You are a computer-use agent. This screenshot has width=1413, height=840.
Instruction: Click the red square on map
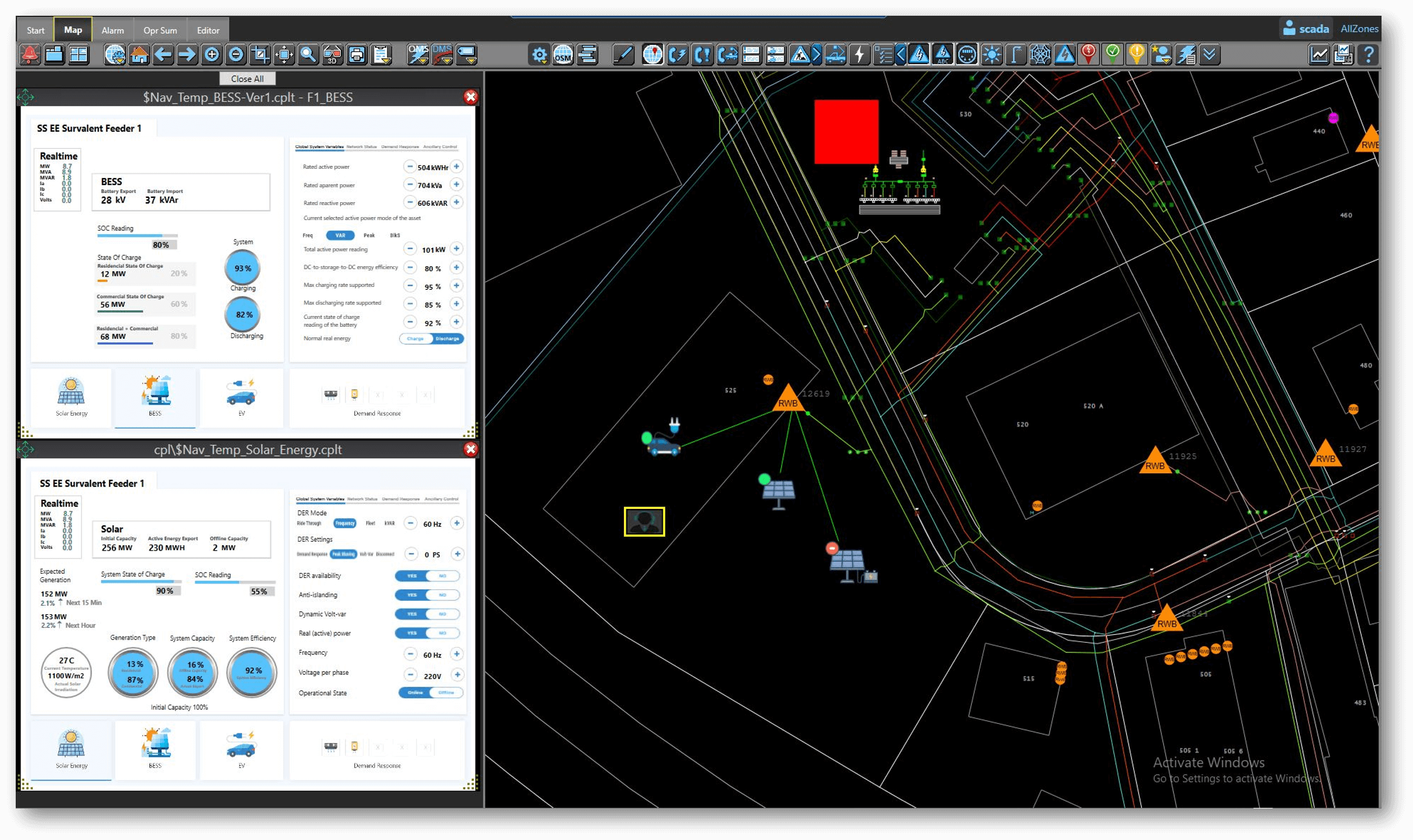(845, 131)
